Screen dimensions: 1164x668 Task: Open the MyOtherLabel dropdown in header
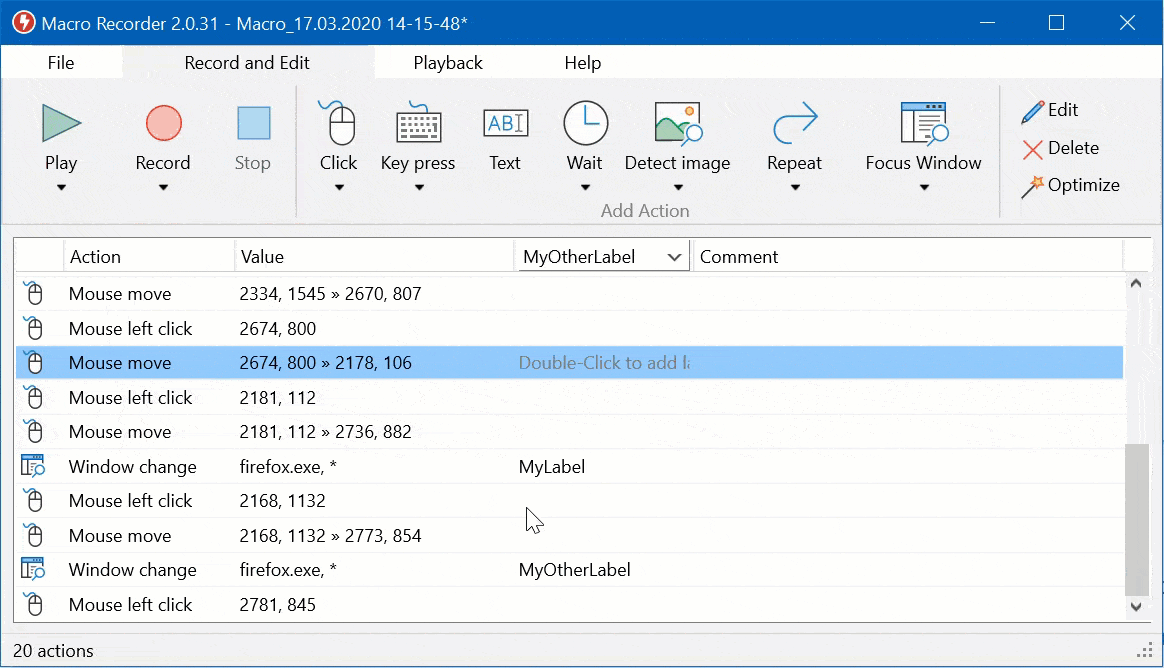coord(675,257)
